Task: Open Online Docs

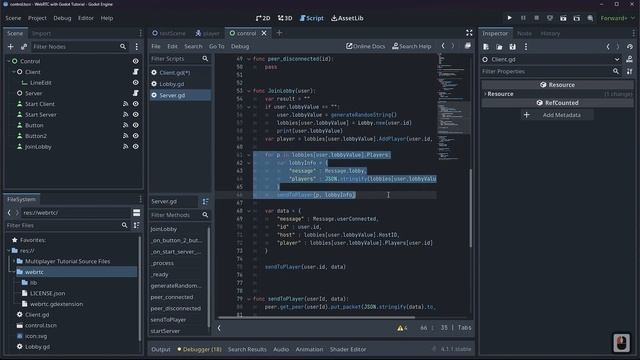Action: tap(366, 47)
